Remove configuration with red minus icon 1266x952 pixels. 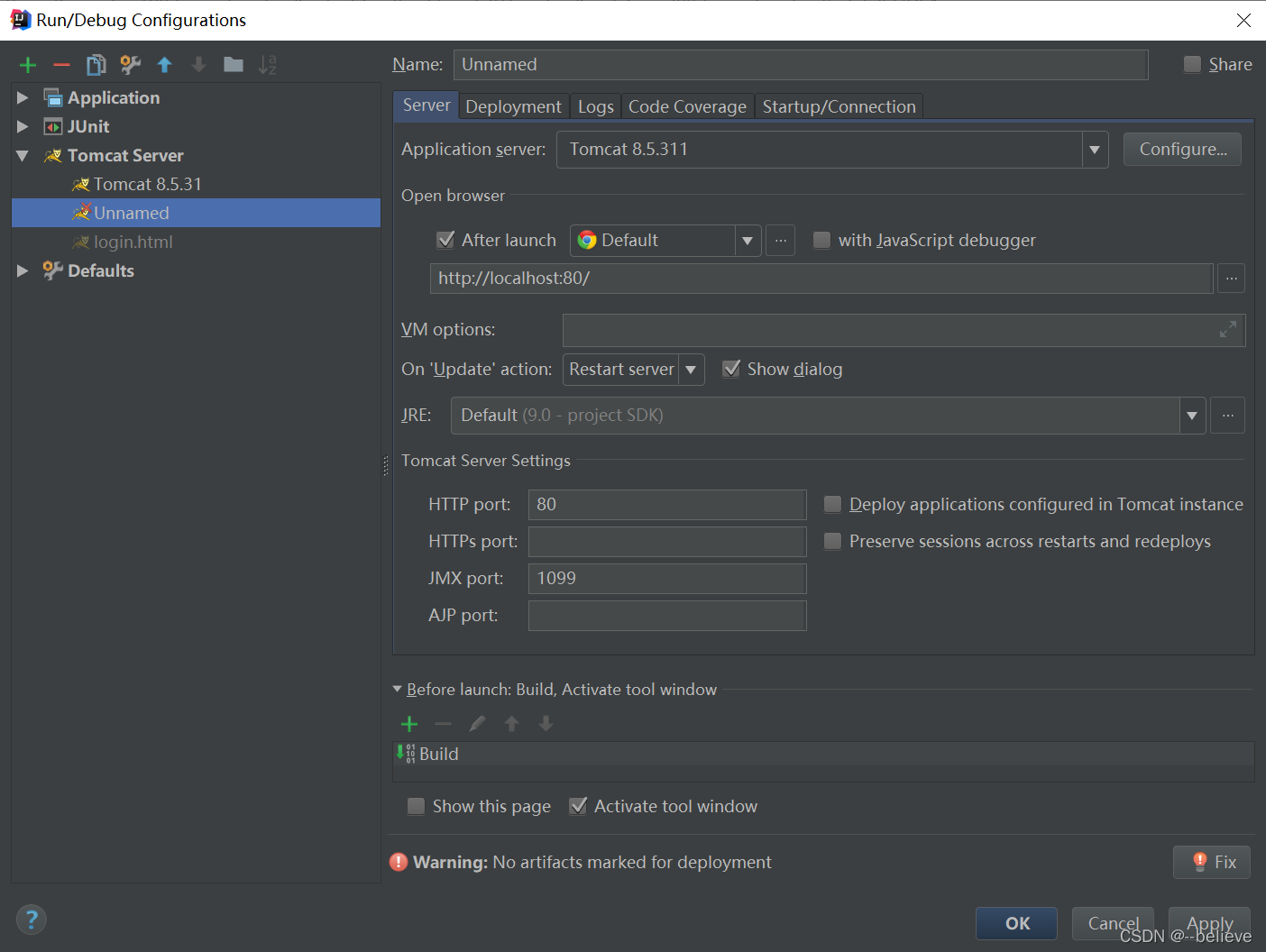pyautogui.click(x=61, y=65)
